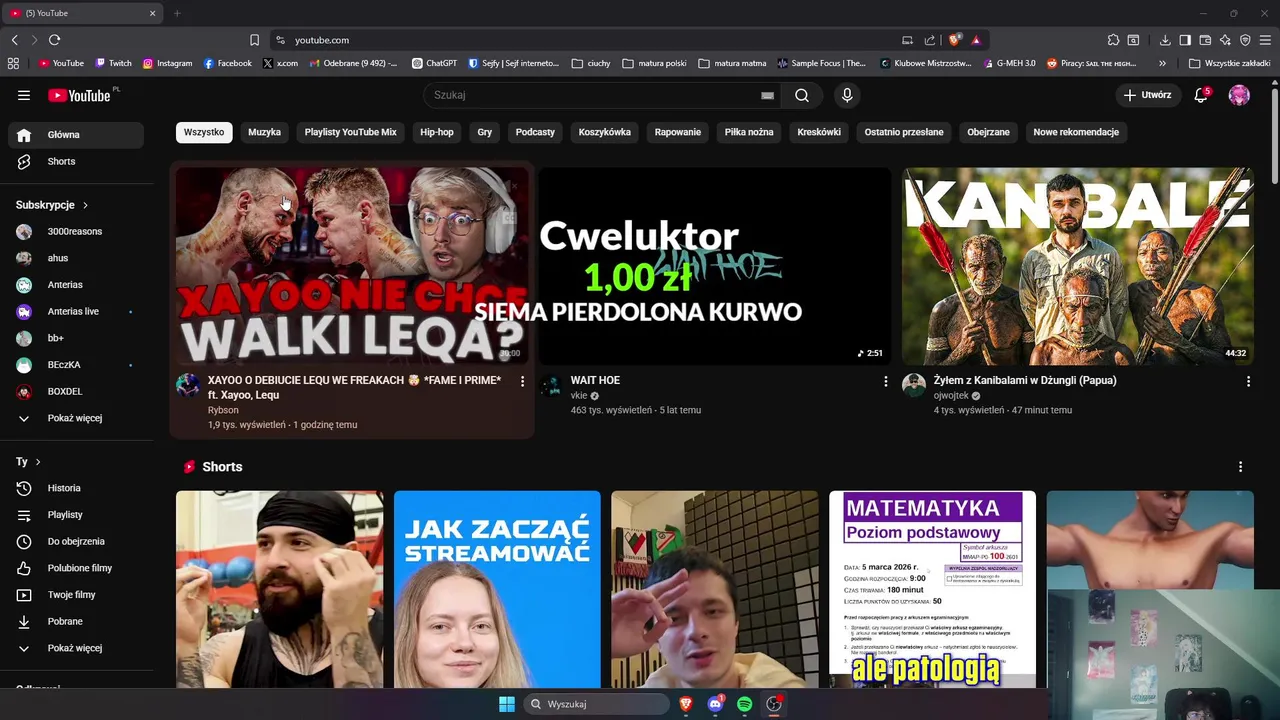Go to Główna in the sidebar

tap(78, 135)
